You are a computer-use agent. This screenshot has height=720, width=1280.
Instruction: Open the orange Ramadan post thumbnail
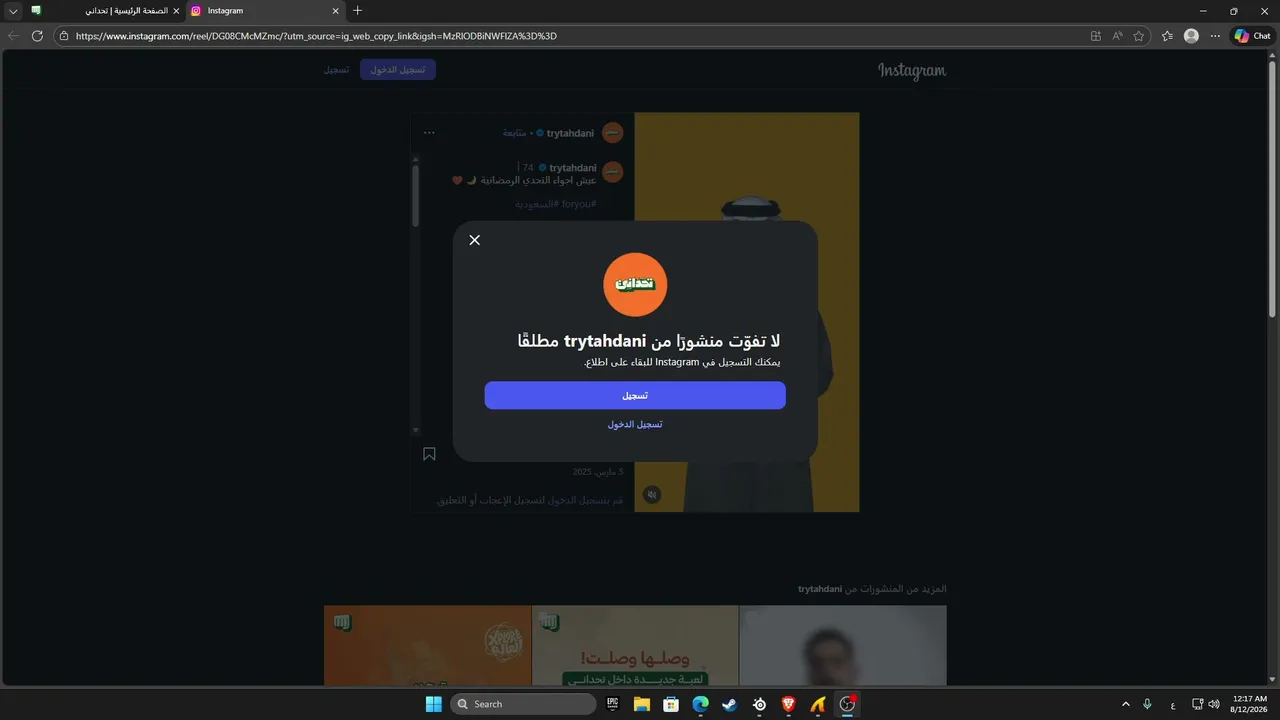[427, 645]
